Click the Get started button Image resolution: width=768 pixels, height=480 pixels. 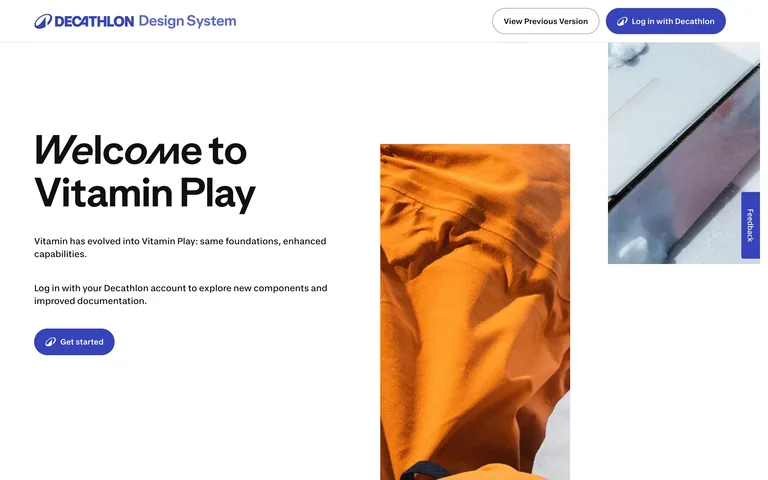[x=74, y=342]
